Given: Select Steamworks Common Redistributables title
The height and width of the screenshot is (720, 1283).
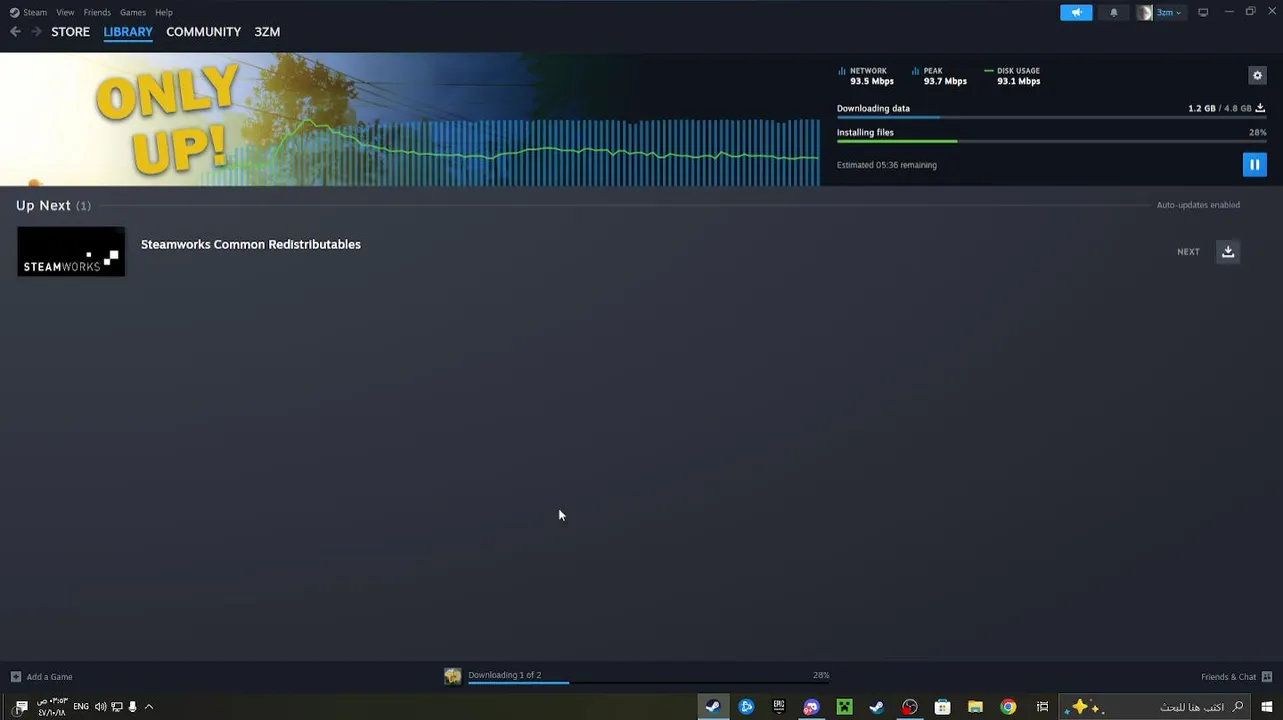Looking at the screenshot, I should coord(251,244).
